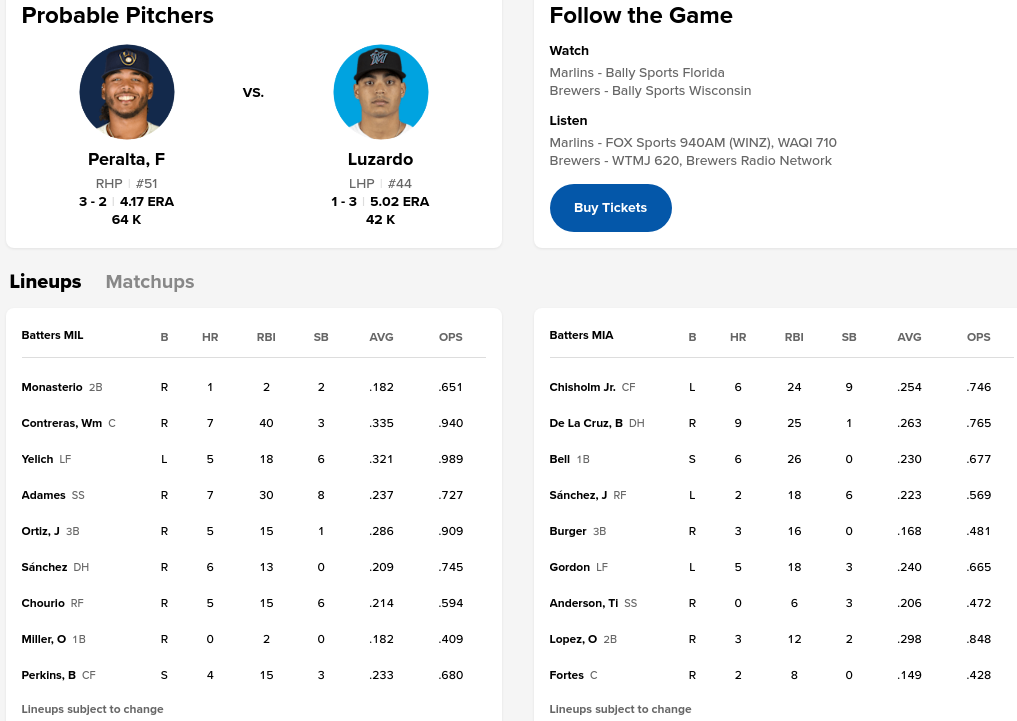
Task: Open Burger's player page
Action: pos(568,531)
